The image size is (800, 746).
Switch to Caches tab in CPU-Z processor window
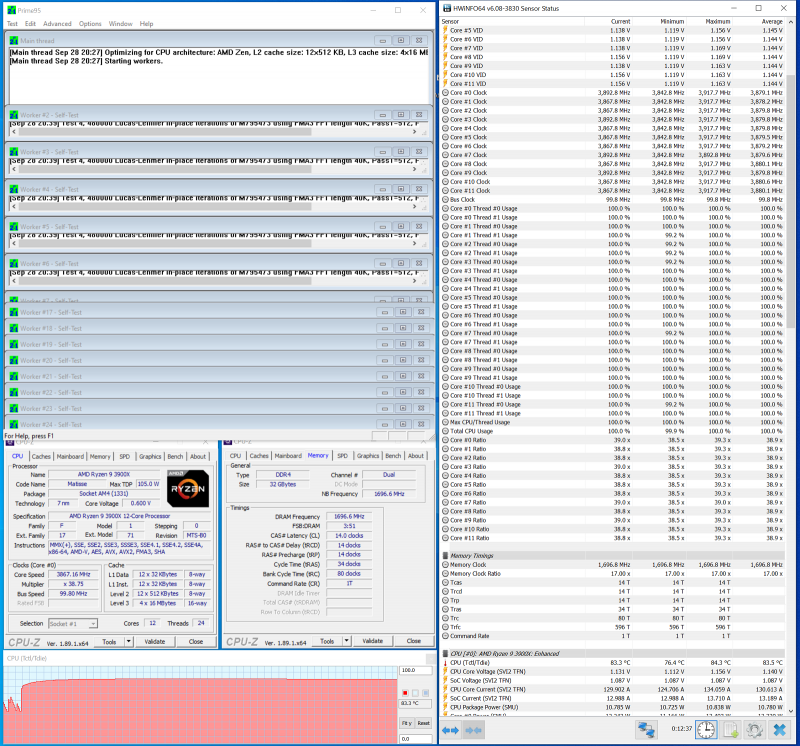(x=41, y=457)
